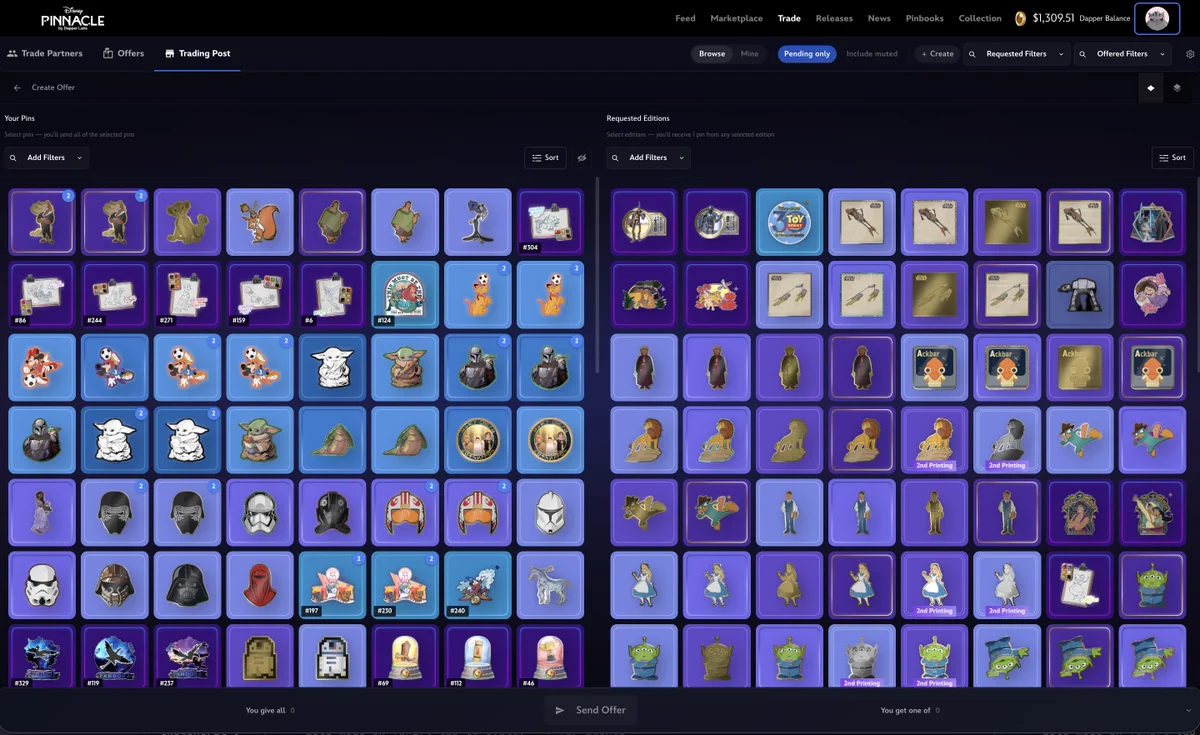Screen dimensions: 1200x735
Task: Select the pin numbered #46
Action: tap(550, 657)
